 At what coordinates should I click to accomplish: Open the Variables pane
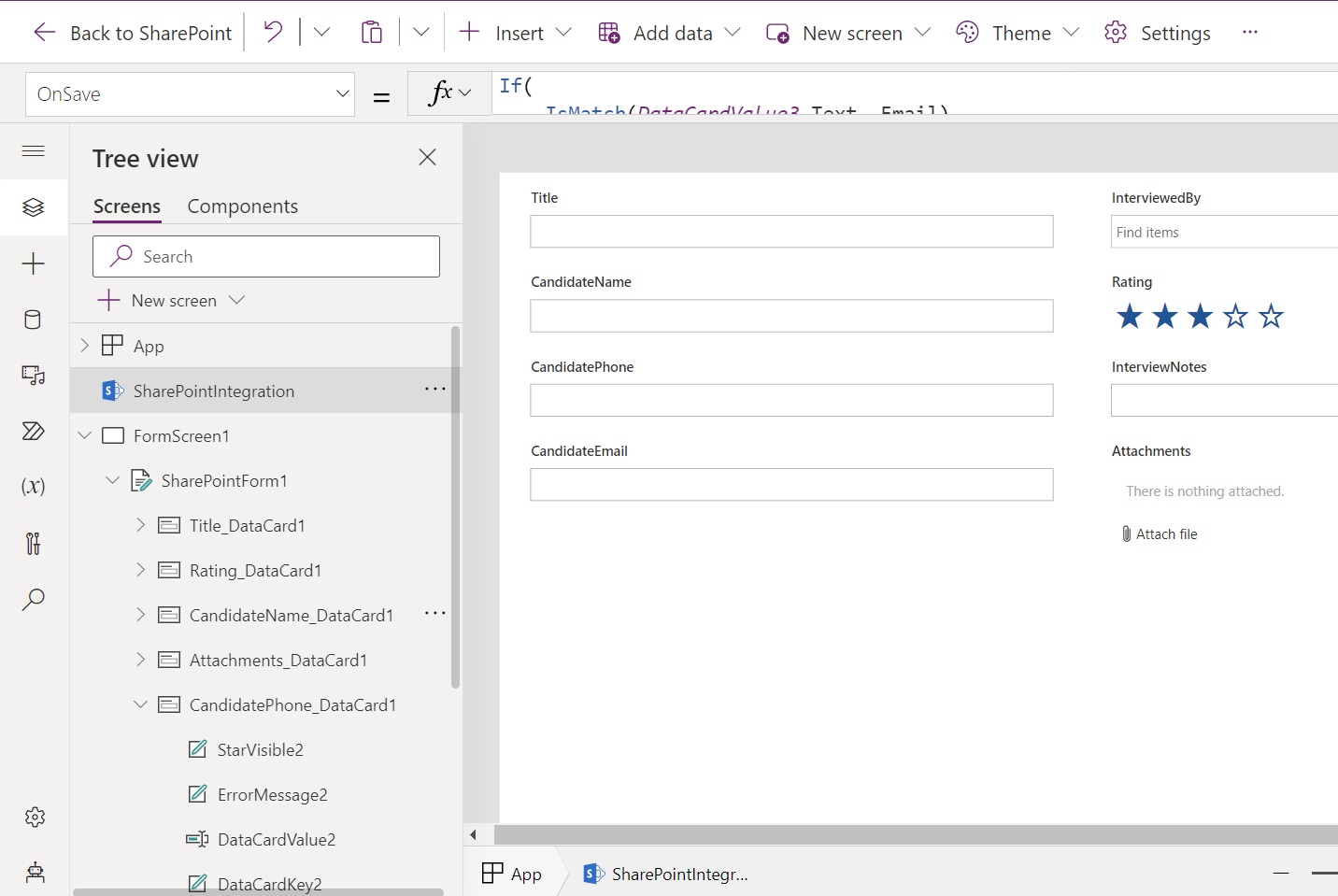[33, 487]
